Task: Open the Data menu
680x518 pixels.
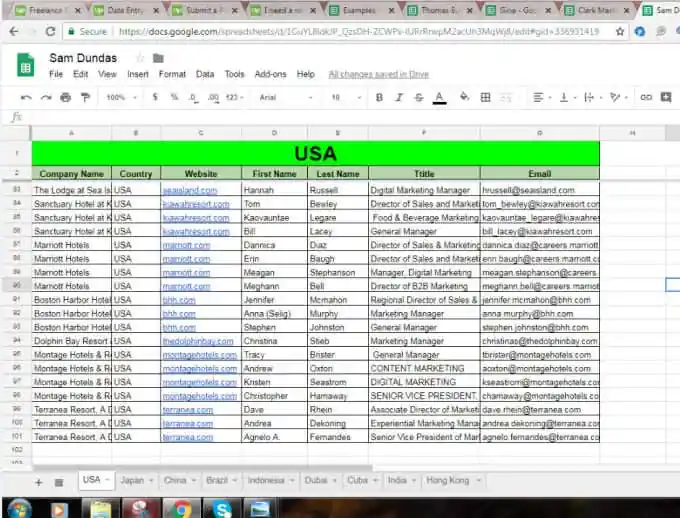Action: pyautogui.click(x=205, y=74)
